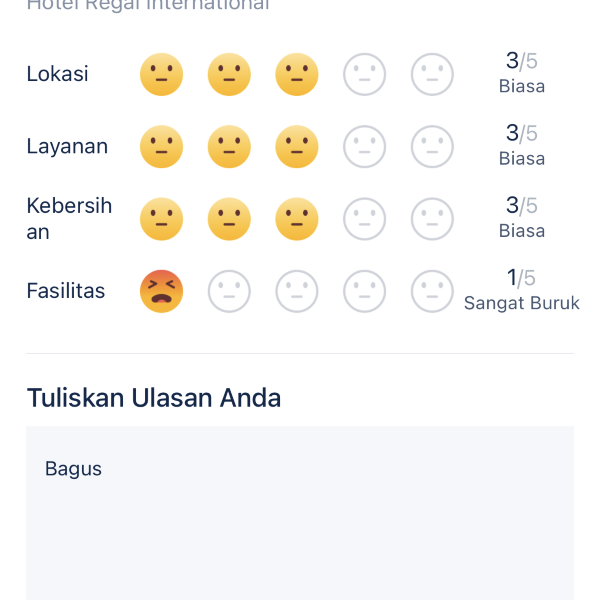This screenshot has height=600, width=600.
Task: Click the review text field containing Bagus
Action: (x=300, y=512)
